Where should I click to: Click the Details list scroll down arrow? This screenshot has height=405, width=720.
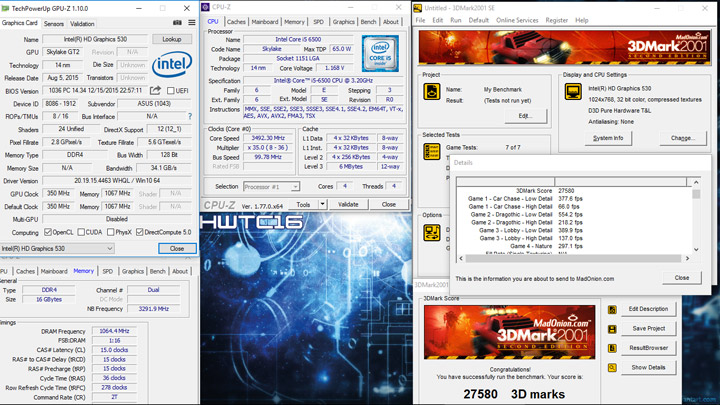[x=696, y=249]
